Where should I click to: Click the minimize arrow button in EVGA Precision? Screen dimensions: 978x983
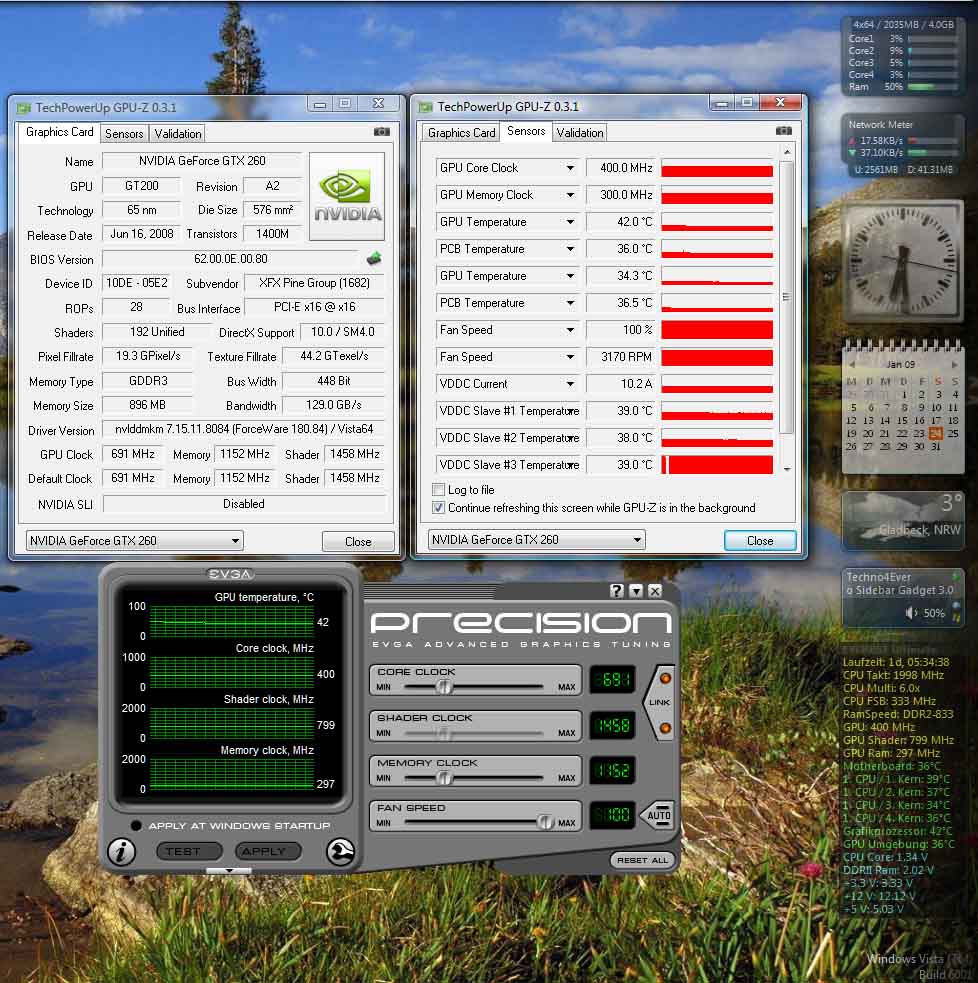coord(636,591)
